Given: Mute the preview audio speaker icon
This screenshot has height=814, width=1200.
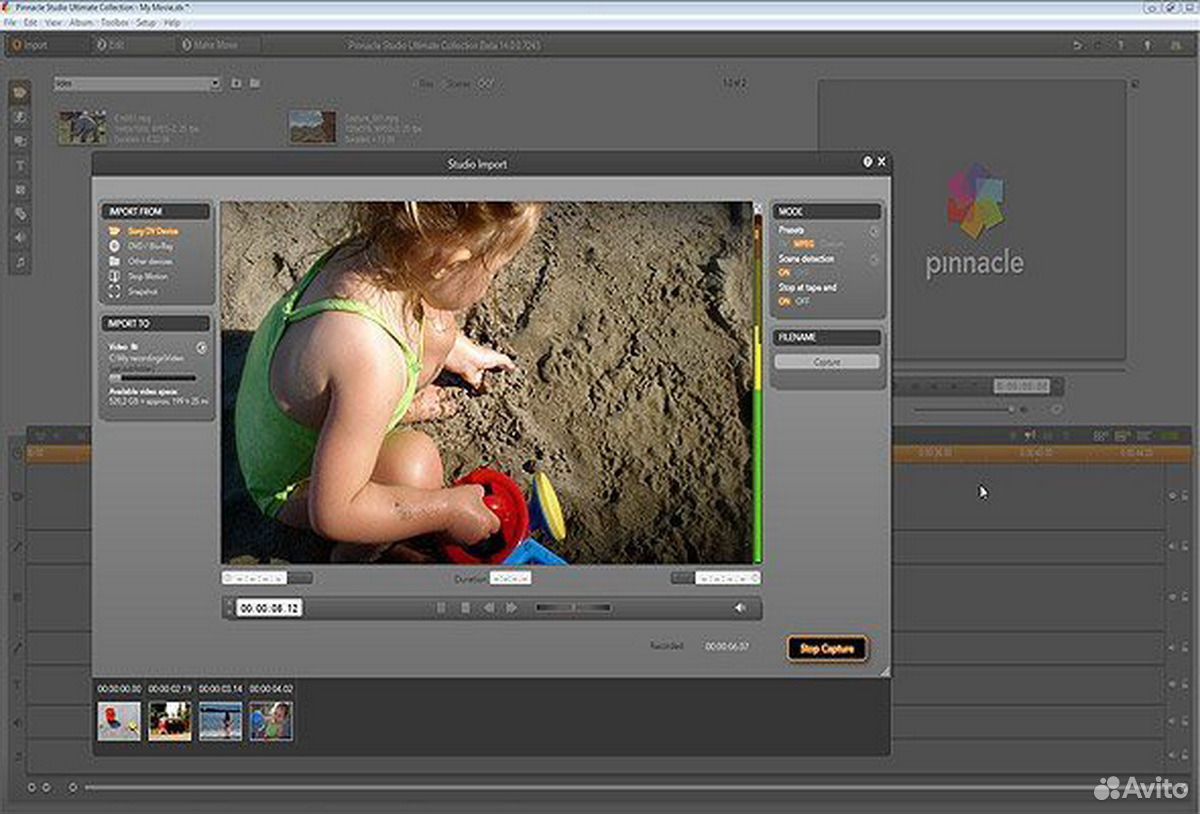Looking at the screenshot, I should (740, 608).
